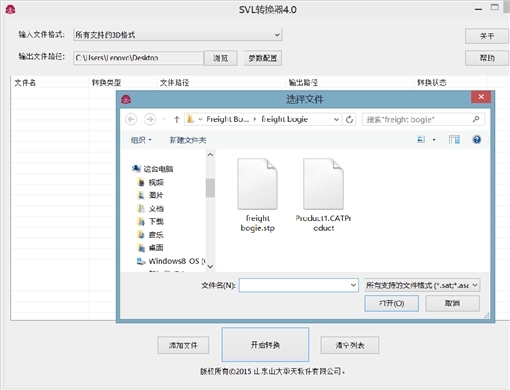This screenshot has height=390, width=510.
Task: Open the 桌面 folder
Action: click(151, 248)
